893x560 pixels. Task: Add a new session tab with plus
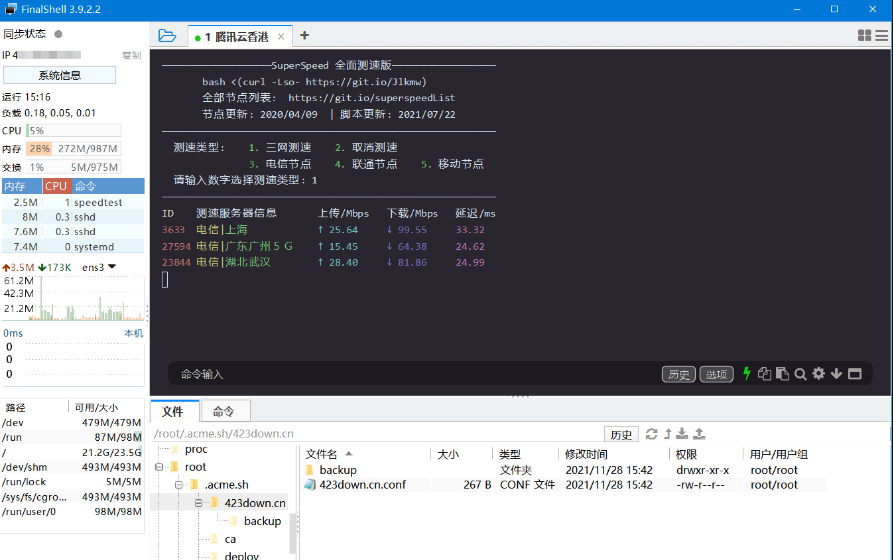click(305, 35)
